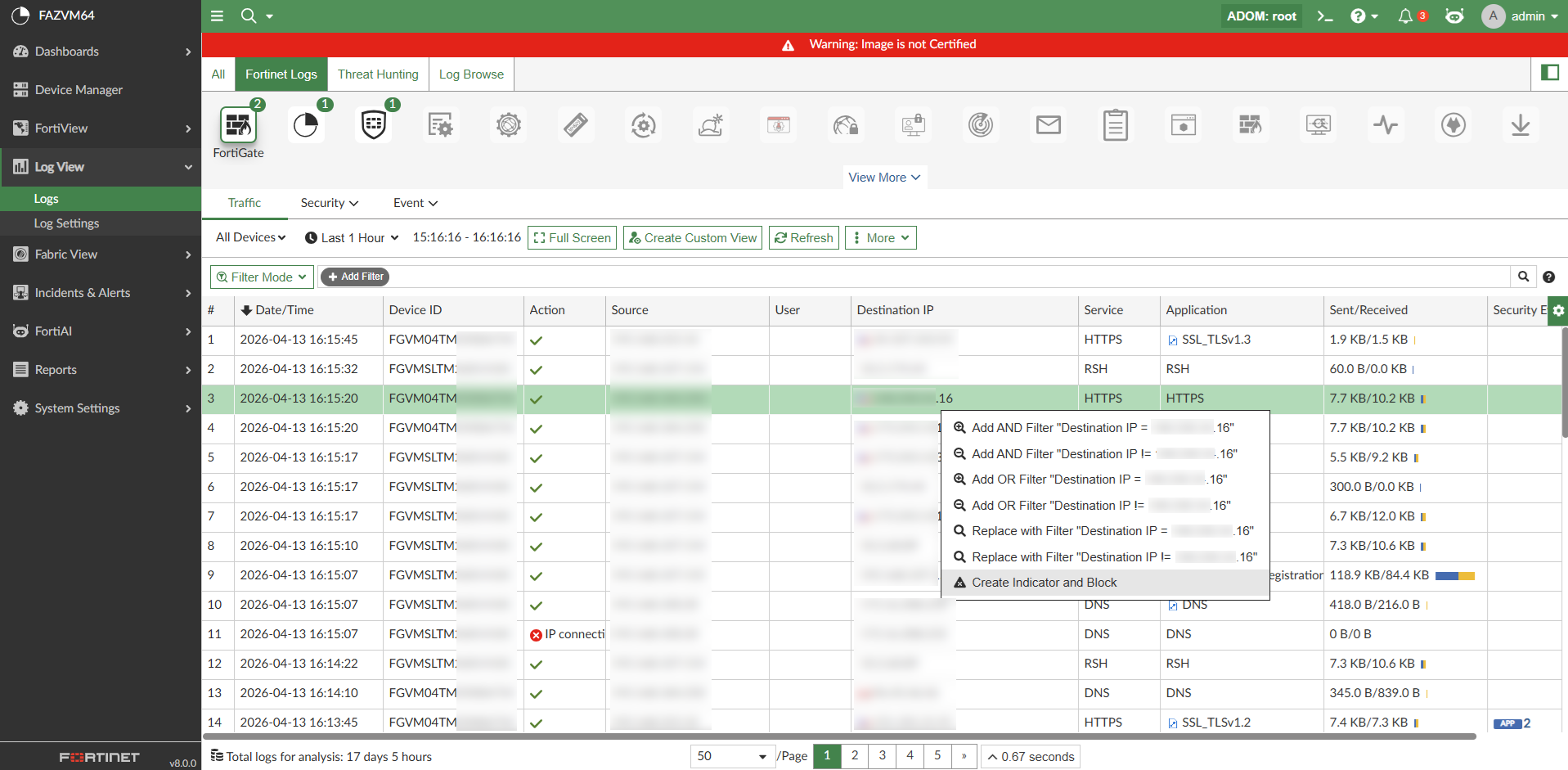Click the pie chart device icon
The height and width of the screenshot is (770, 1568).
click(306, 125)
